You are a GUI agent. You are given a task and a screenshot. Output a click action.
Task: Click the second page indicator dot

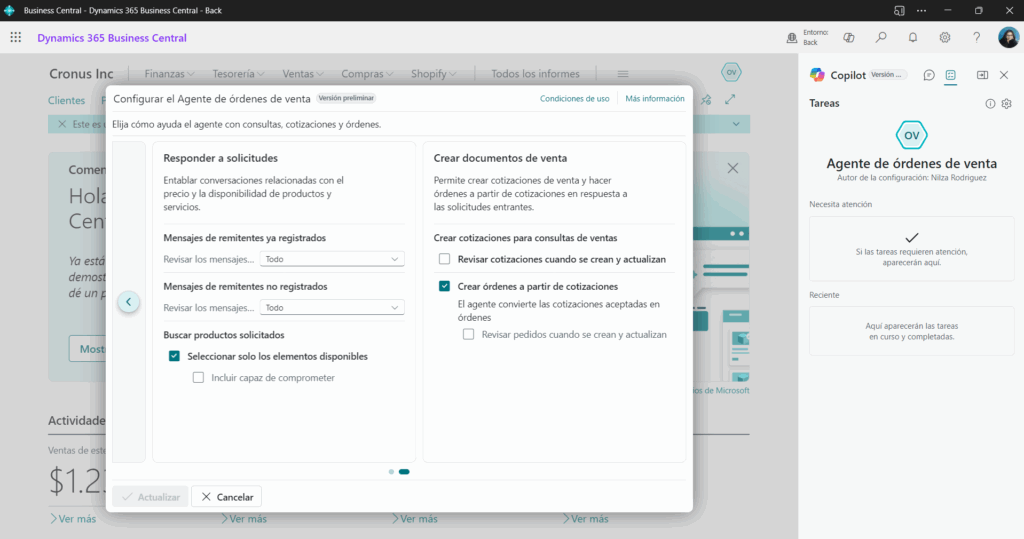tap(404, 472)
